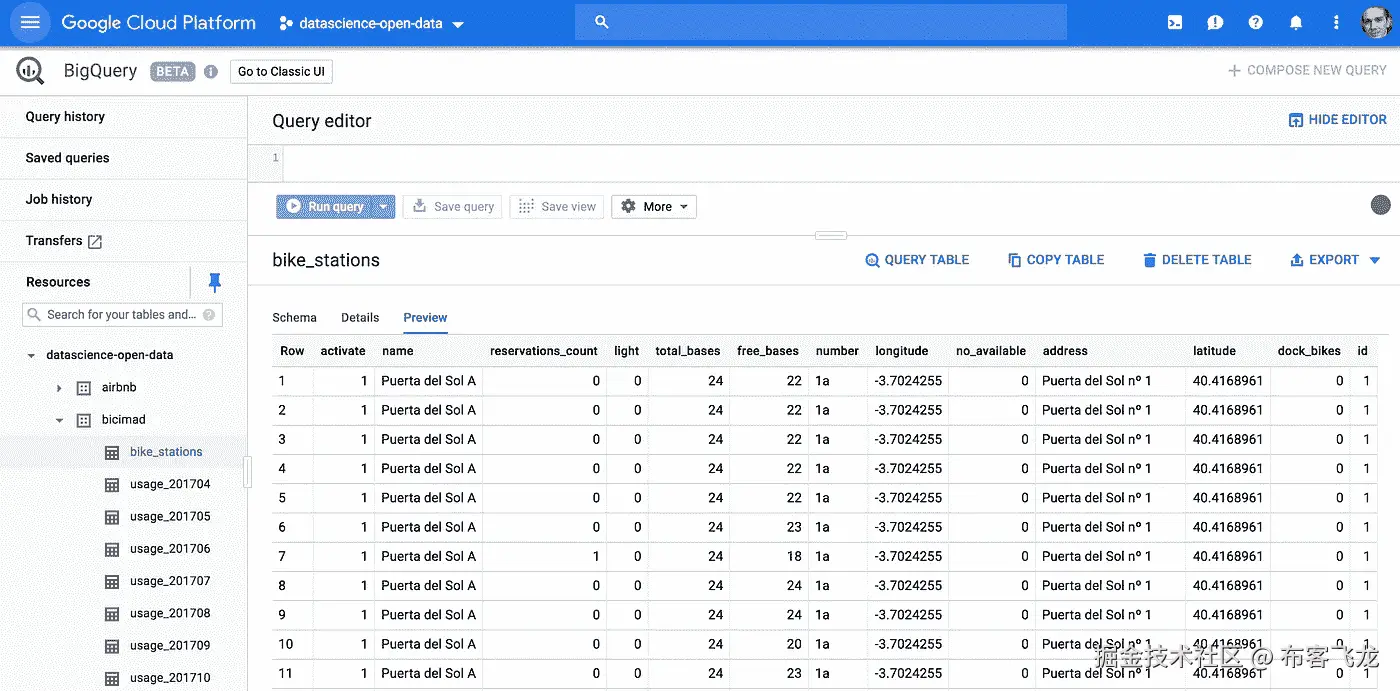This screenshot has height=691, width=1400.
Task: Click in the query editor text area
Action: [x=840, y=165]
